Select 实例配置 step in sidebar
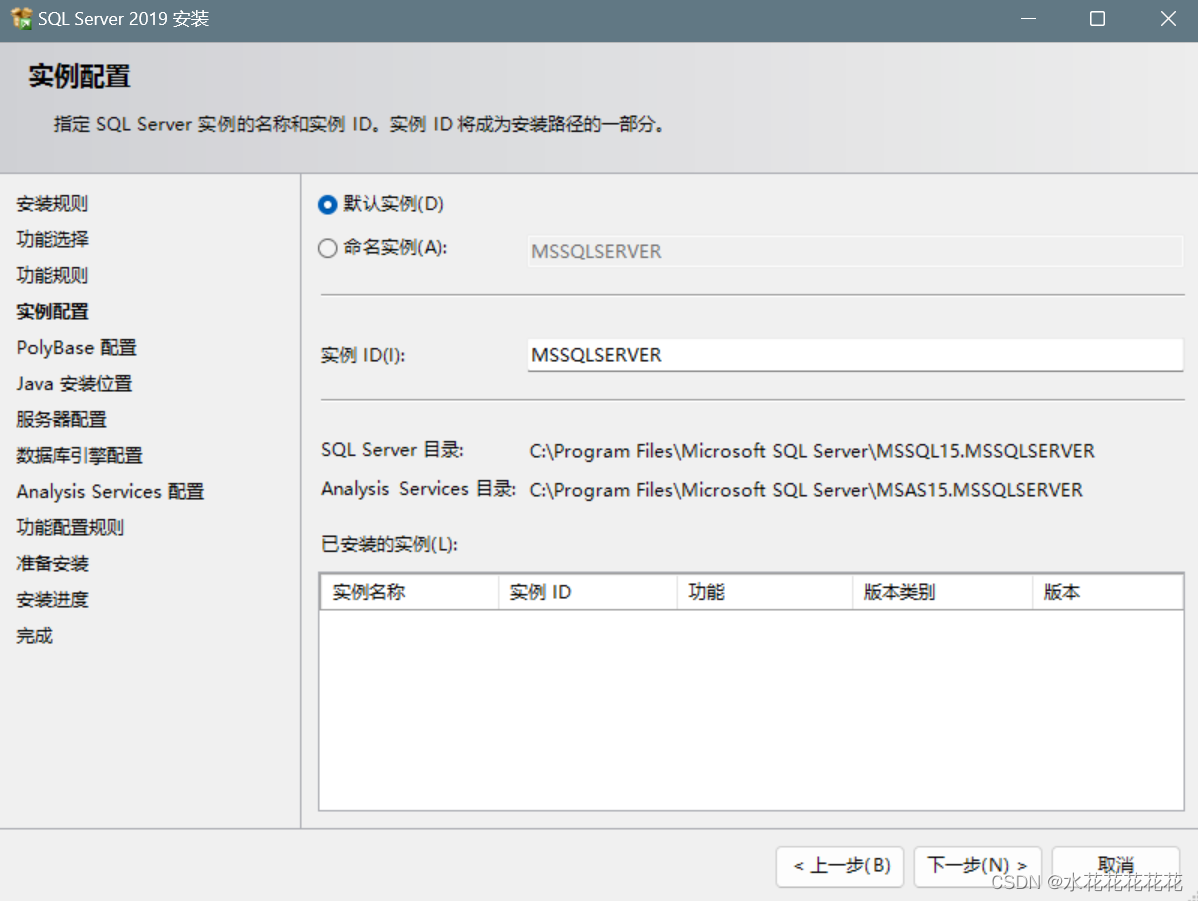Image resolution: width=1198 pixels, height=901 pixels. click(x=52, y=311)
